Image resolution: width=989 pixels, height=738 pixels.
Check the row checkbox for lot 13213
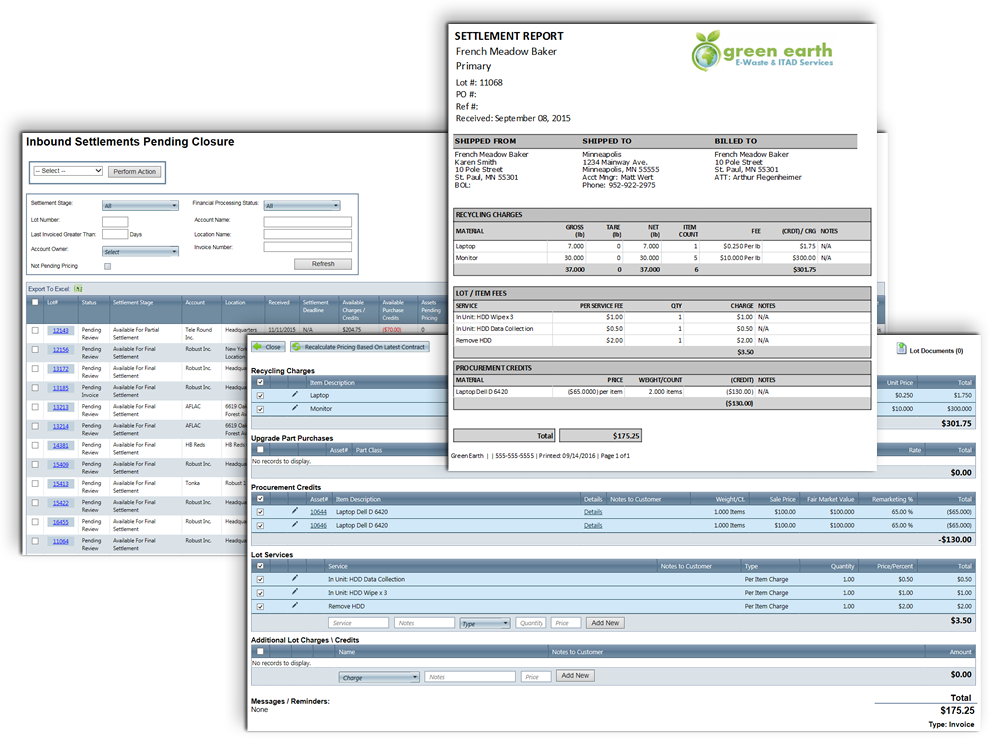[x=35, y=407]
